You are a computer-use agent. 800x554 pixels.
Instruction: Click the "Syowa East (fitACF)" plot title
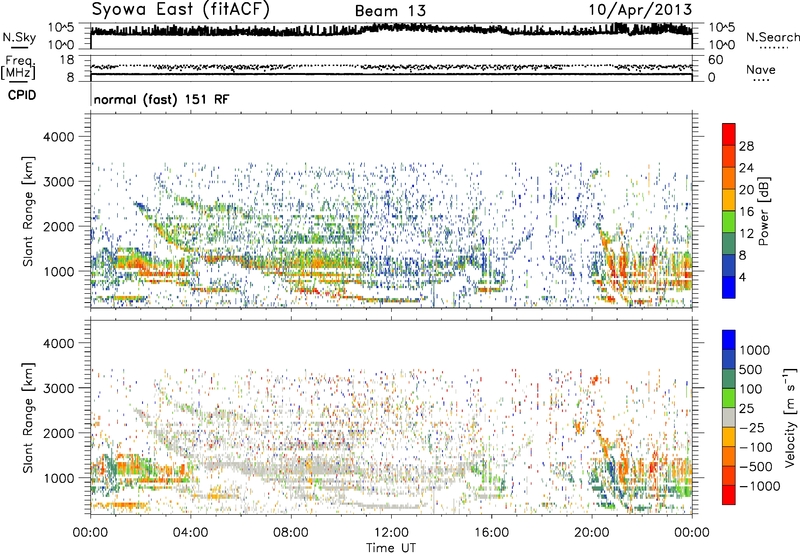click(180, 9)
